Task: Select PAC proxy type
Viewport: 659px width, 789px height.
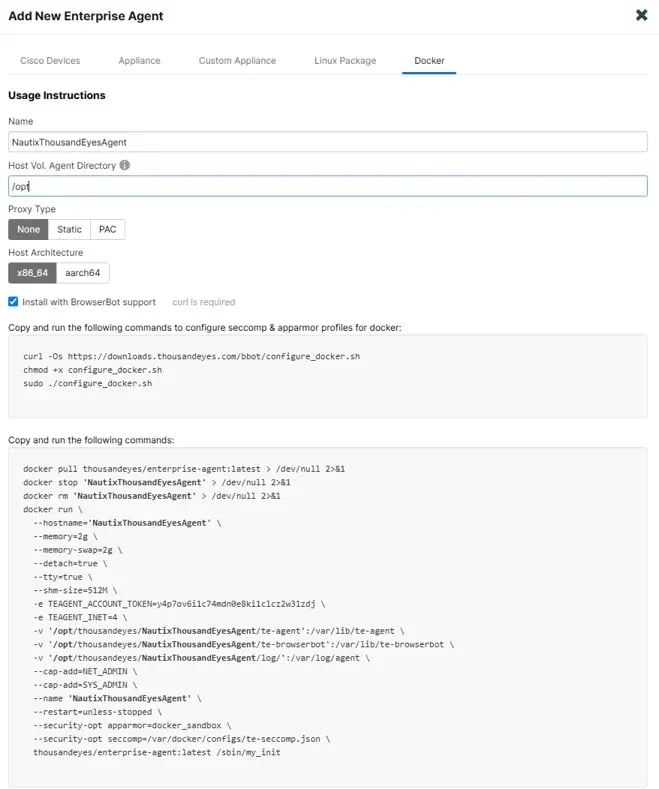Action: [x=107, y=229]
